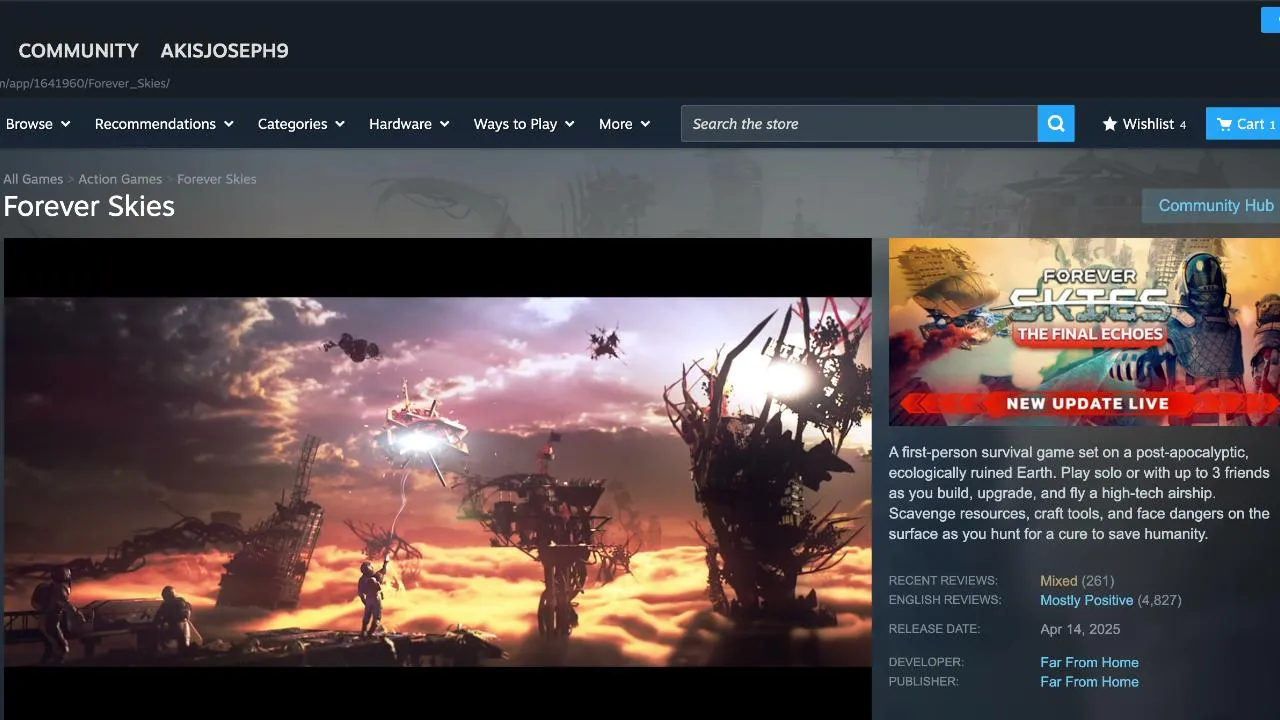
Task: Open the publisher Far From Home link
Action: pyautogui.click(x=1089, y=682)
